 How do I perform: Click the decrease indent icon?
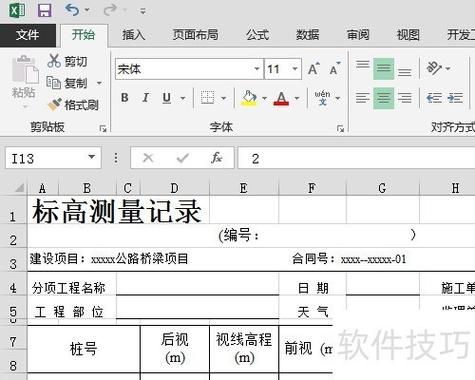point(434,98)
